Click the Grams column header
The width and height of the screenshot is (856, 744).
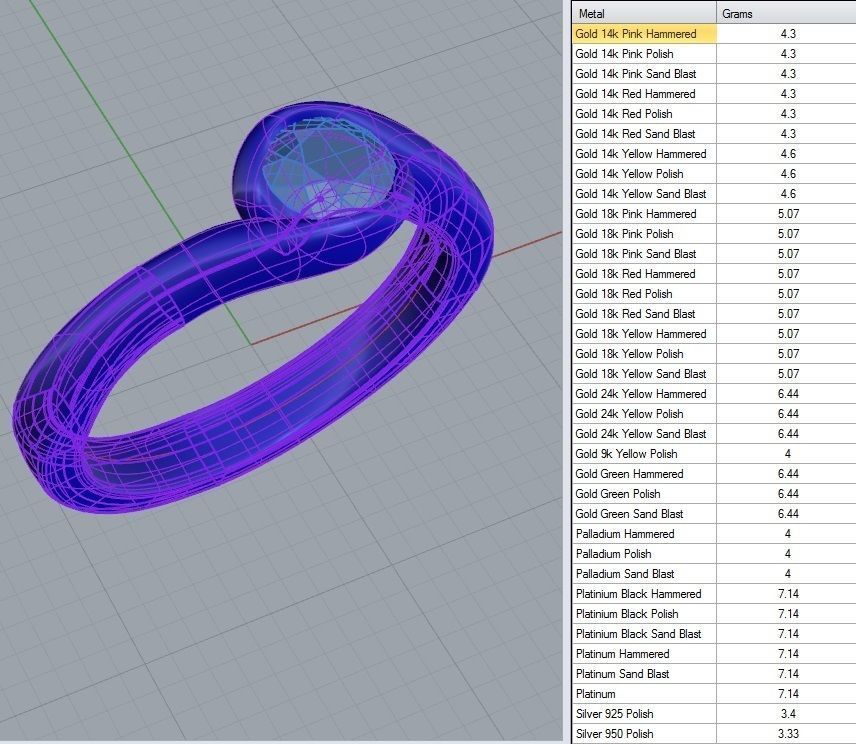786,13
